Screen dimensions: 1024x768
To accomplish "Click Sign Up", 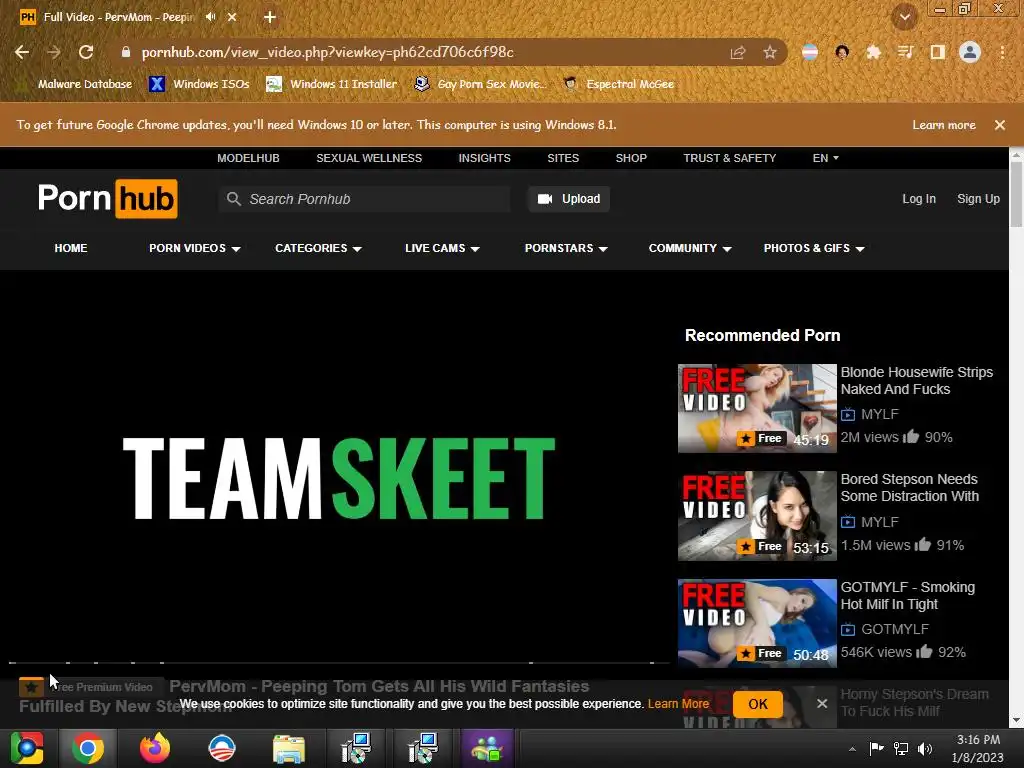I will click(978, 199).
